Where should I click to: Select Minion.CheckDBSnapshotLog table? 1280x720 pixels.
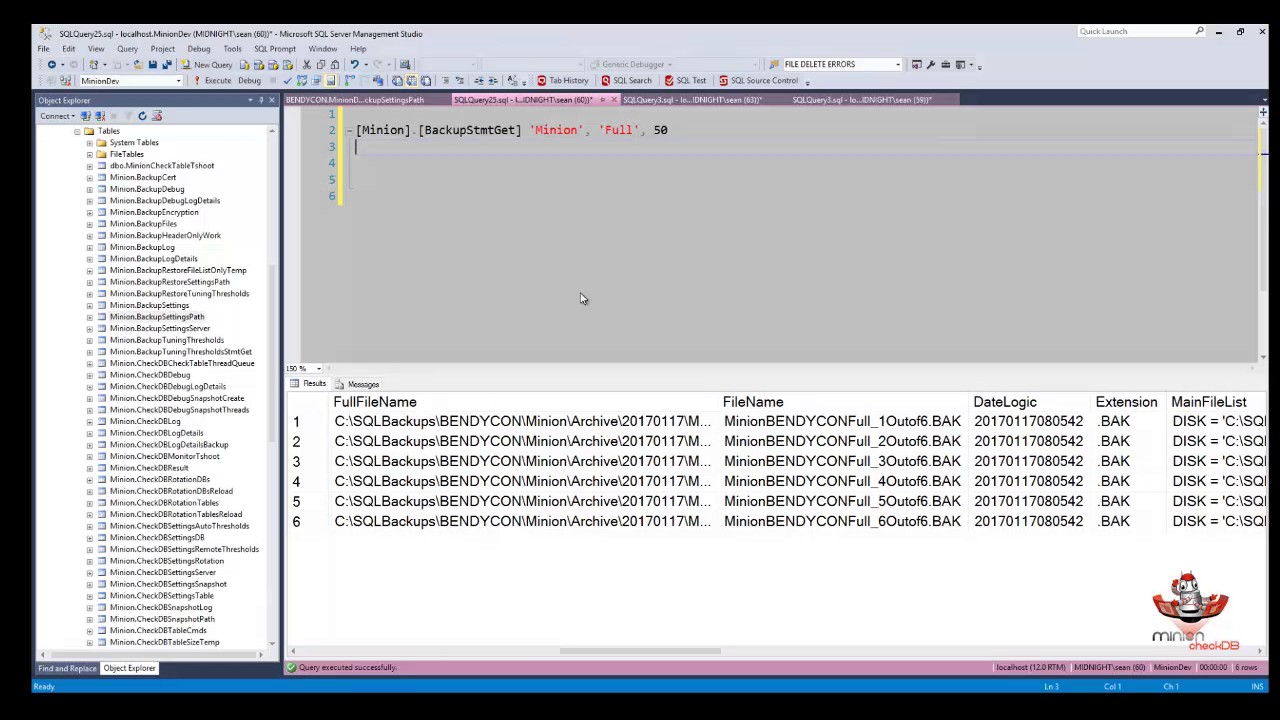(161, 607)
